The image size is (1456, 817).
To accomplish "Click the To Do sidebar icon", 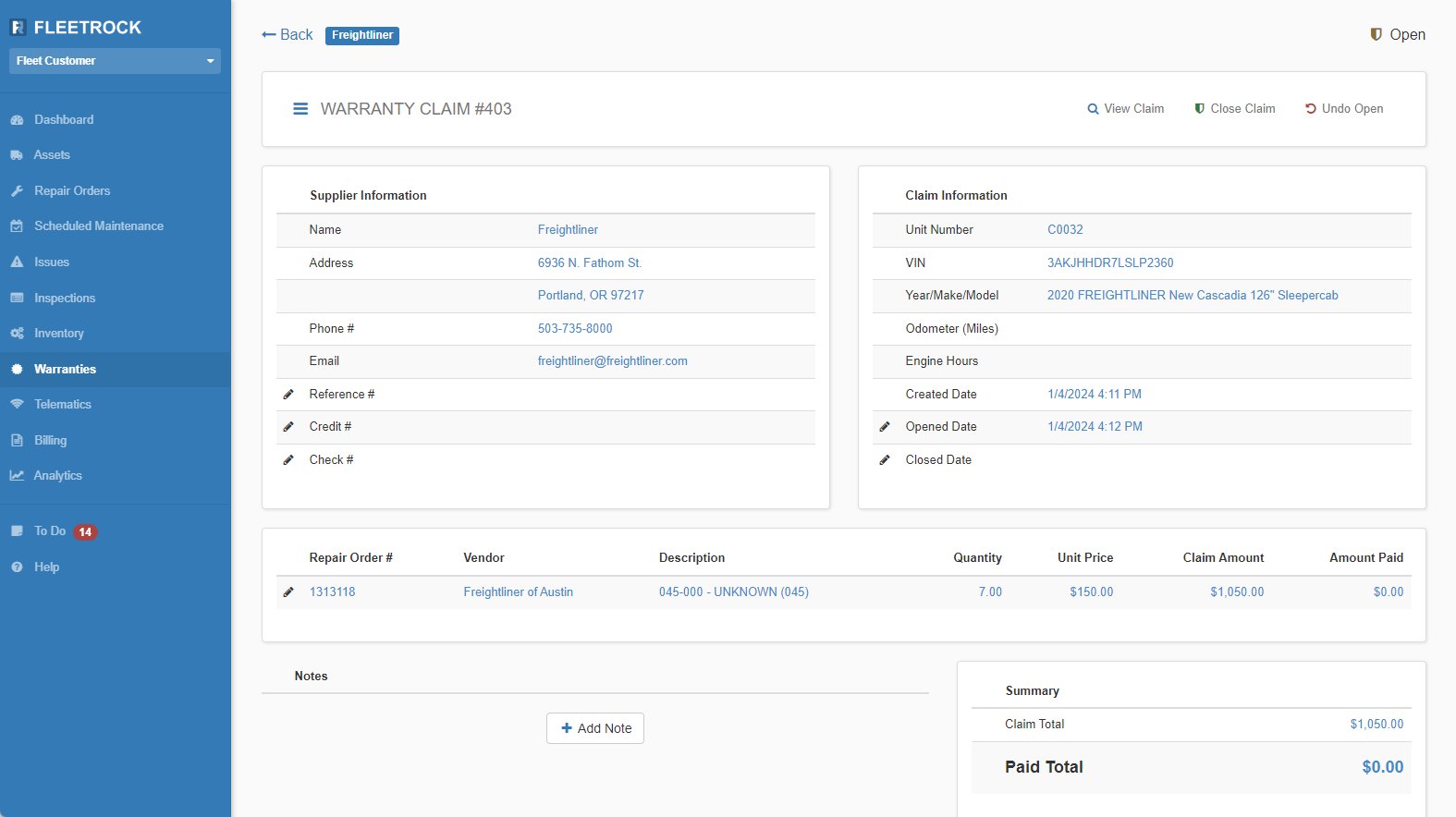I will point(17,531).
